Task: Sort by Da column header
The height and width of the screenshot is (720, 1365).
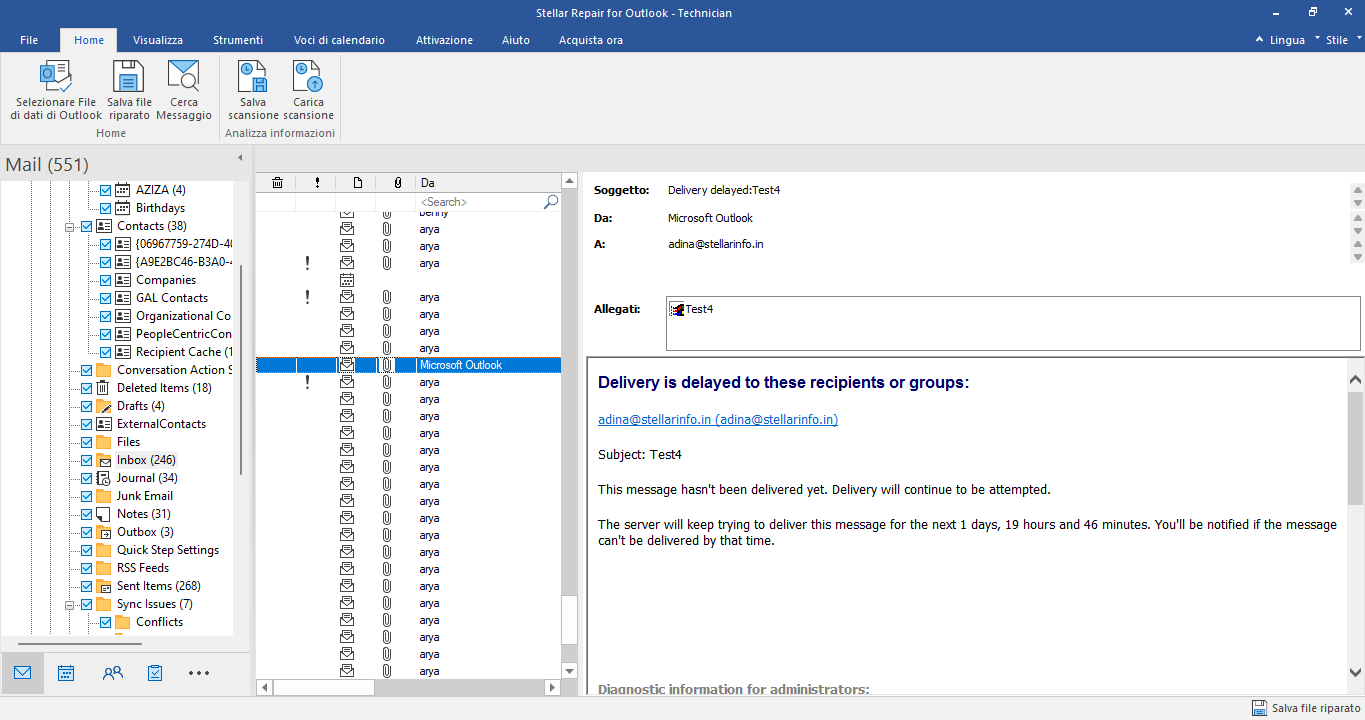Action: point(488,182)
